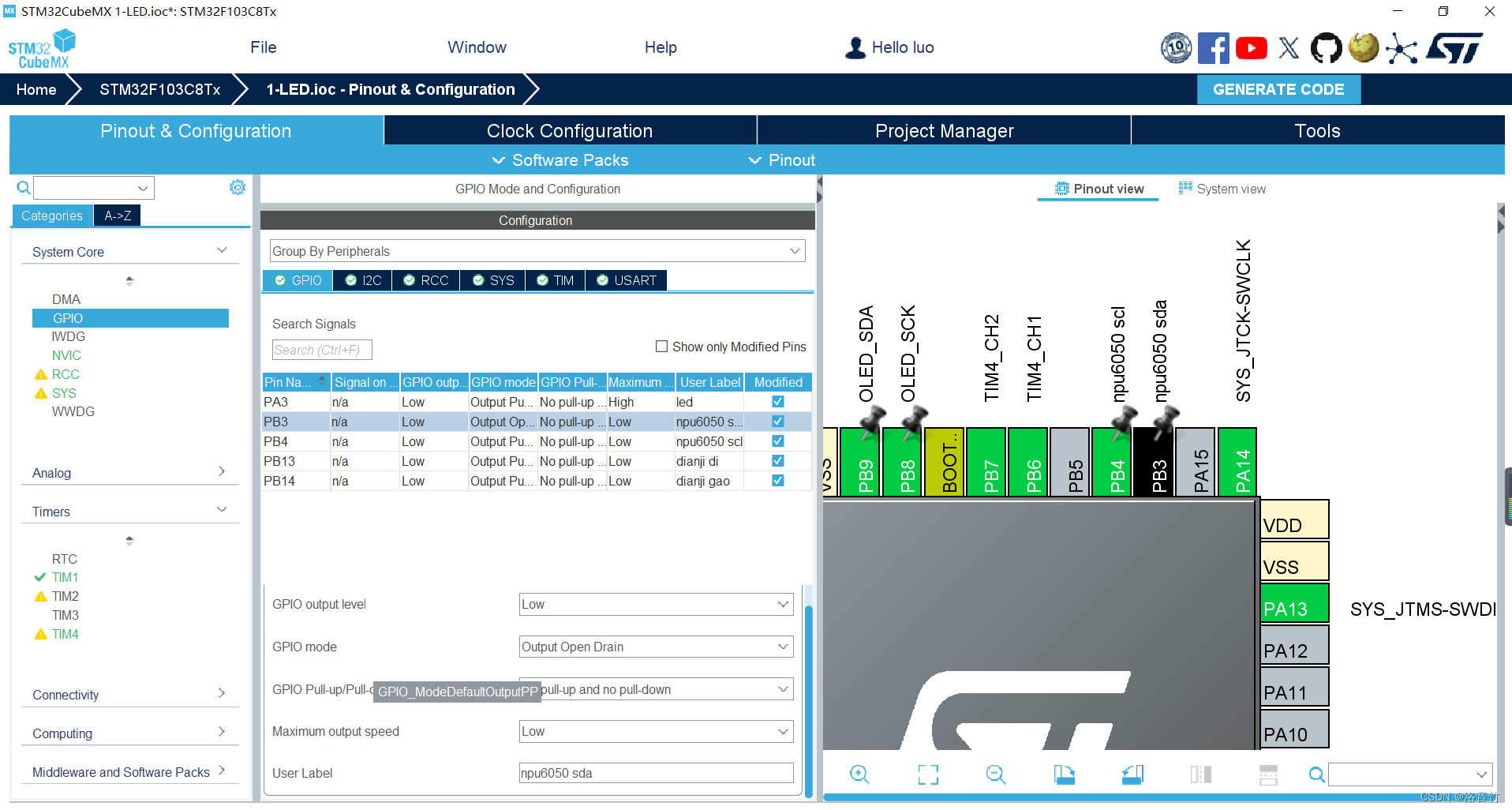
Task: Toggle Modified checkbox for PA3 row
Action: 777,402
